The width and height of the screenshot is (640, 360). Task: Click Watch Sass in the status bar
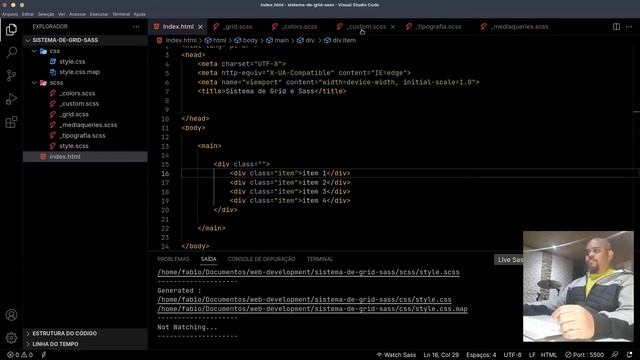(x=396, y=355)
